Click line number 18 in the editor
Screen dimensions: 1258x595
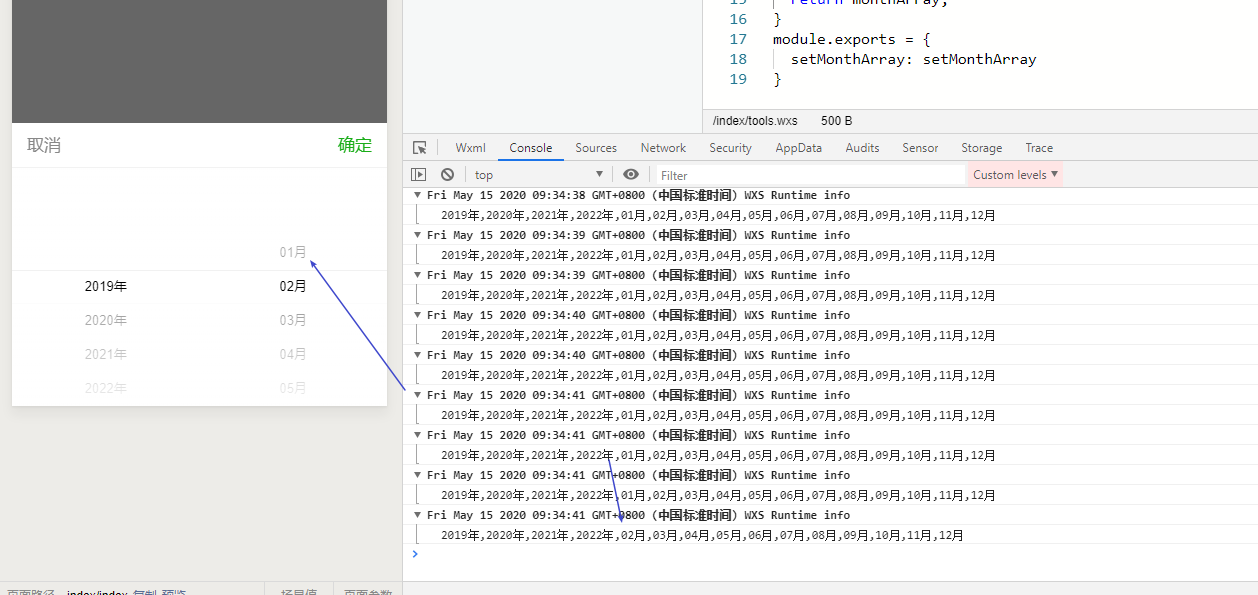pyautogui.click(x=738, y=59)
